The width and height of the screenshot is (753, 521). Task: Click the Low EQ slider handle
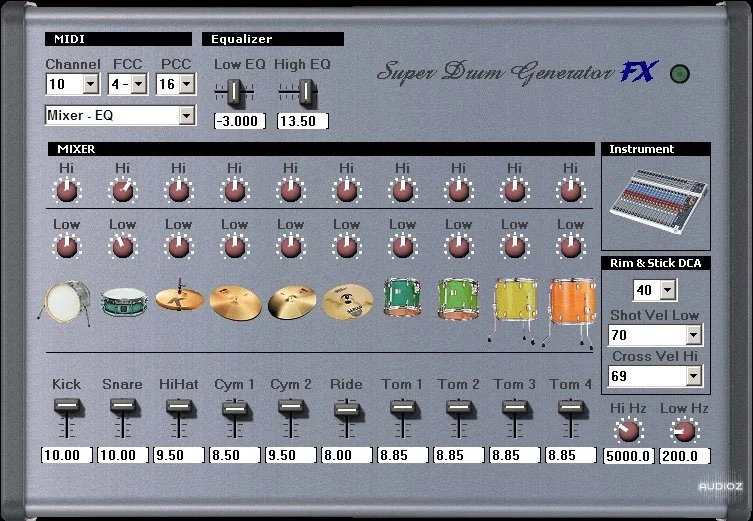(x=234, y=92)
